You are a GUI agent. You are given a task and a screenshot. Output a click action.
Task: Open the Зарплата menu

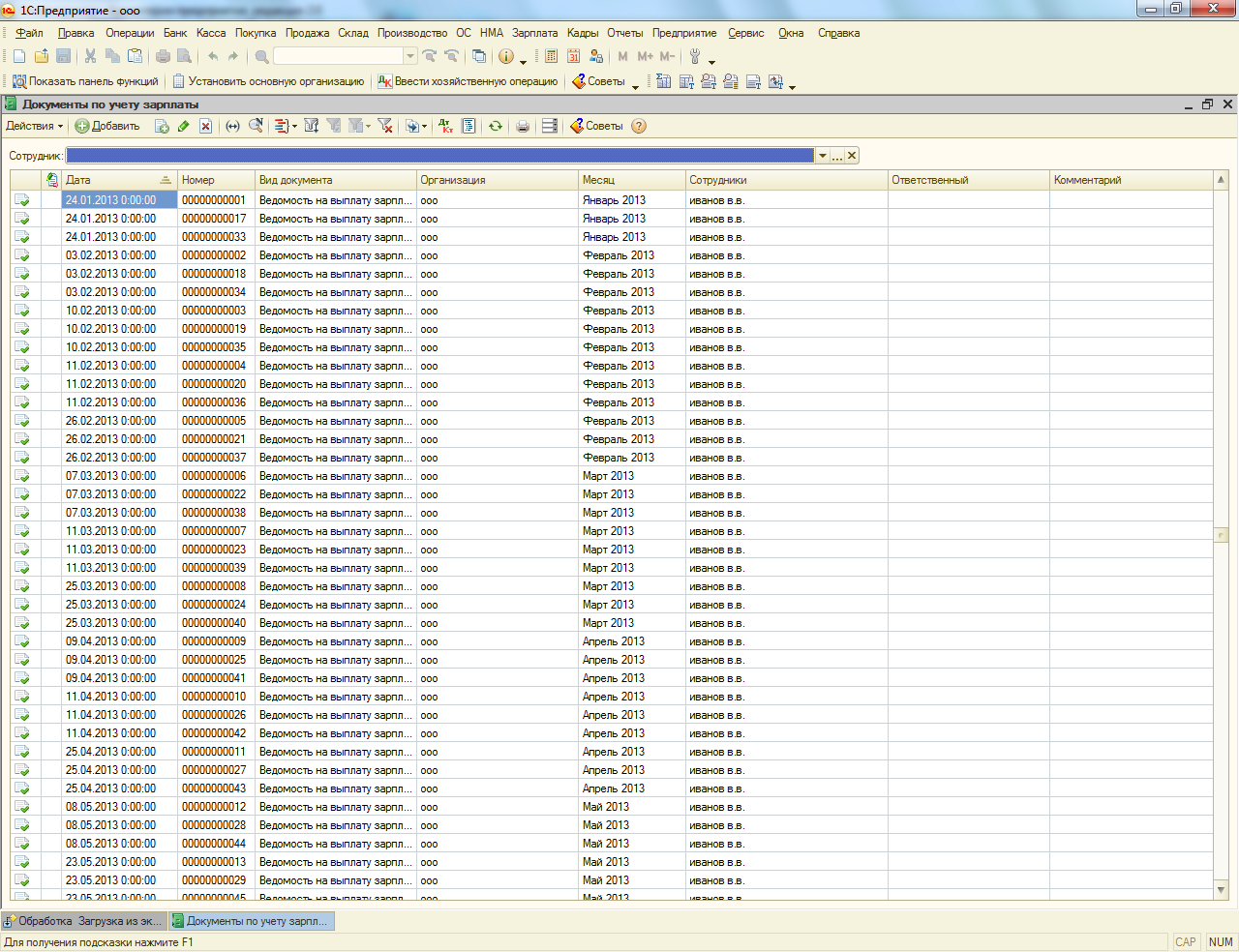coord(535,33)
